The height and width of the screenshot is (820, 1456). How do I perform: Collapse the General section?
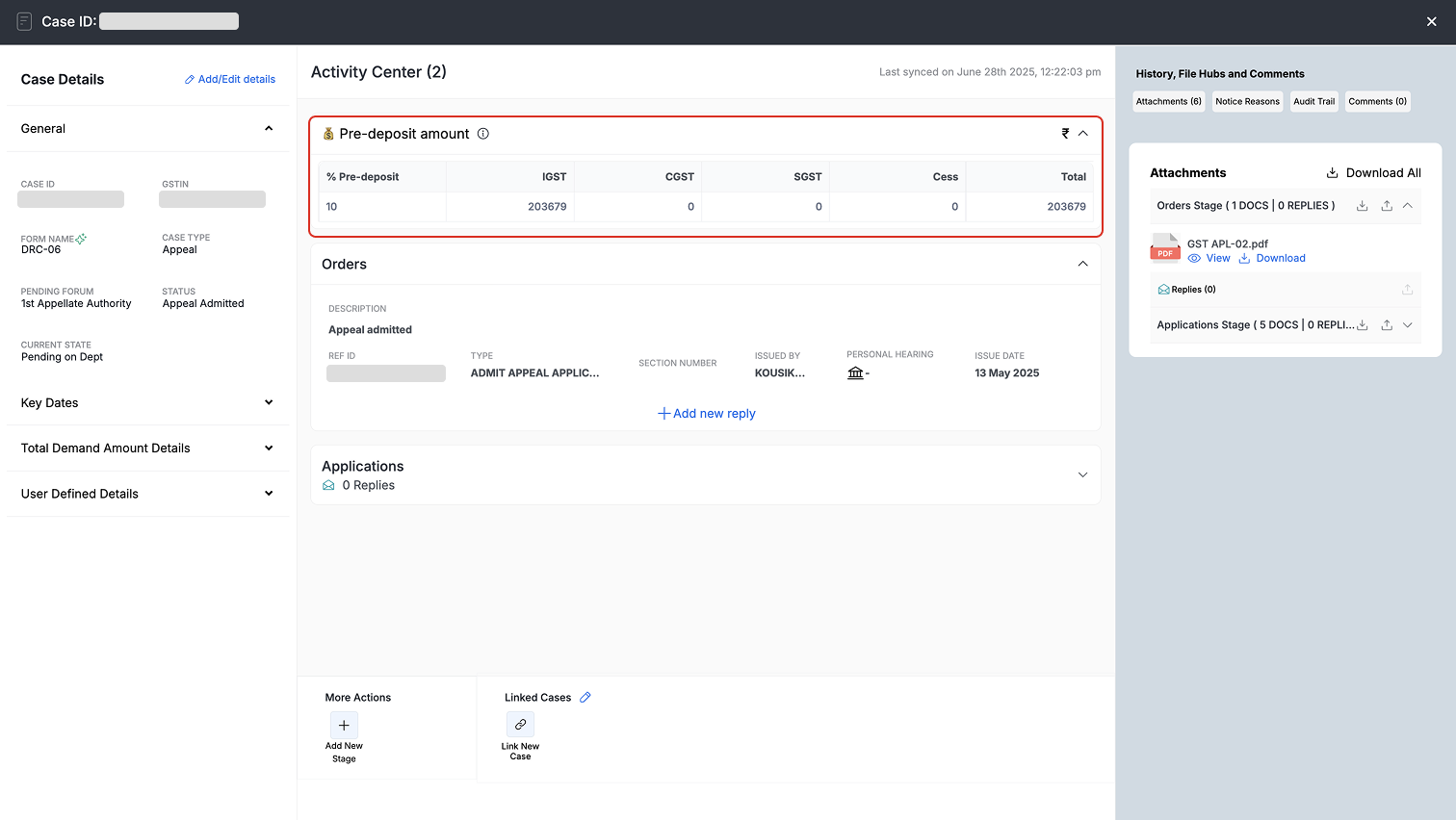point(269,128)
